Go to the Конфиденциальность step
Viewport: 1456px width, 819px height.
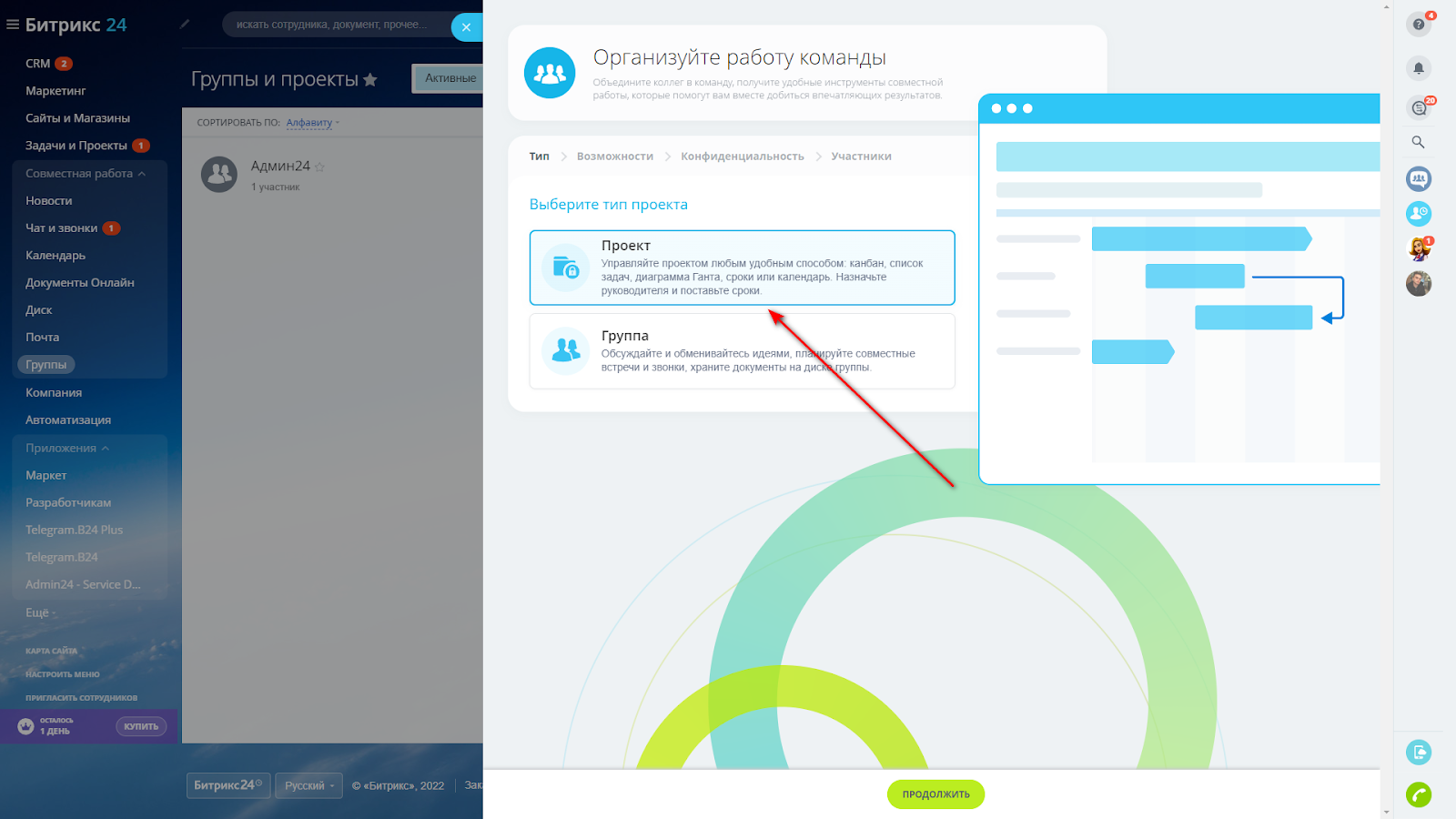point(743,157)
